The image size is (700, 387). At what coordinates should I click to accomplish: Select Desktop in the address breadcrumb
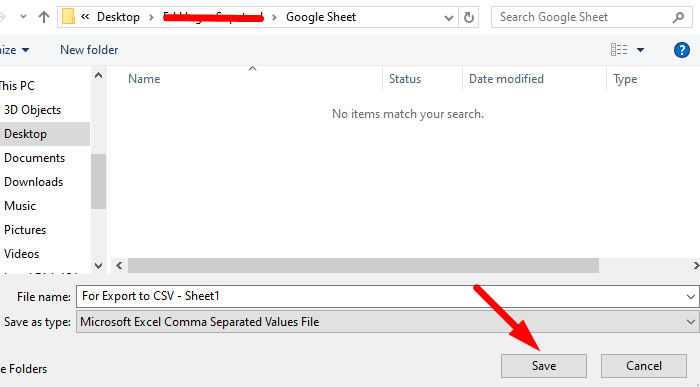click(118, 17)
